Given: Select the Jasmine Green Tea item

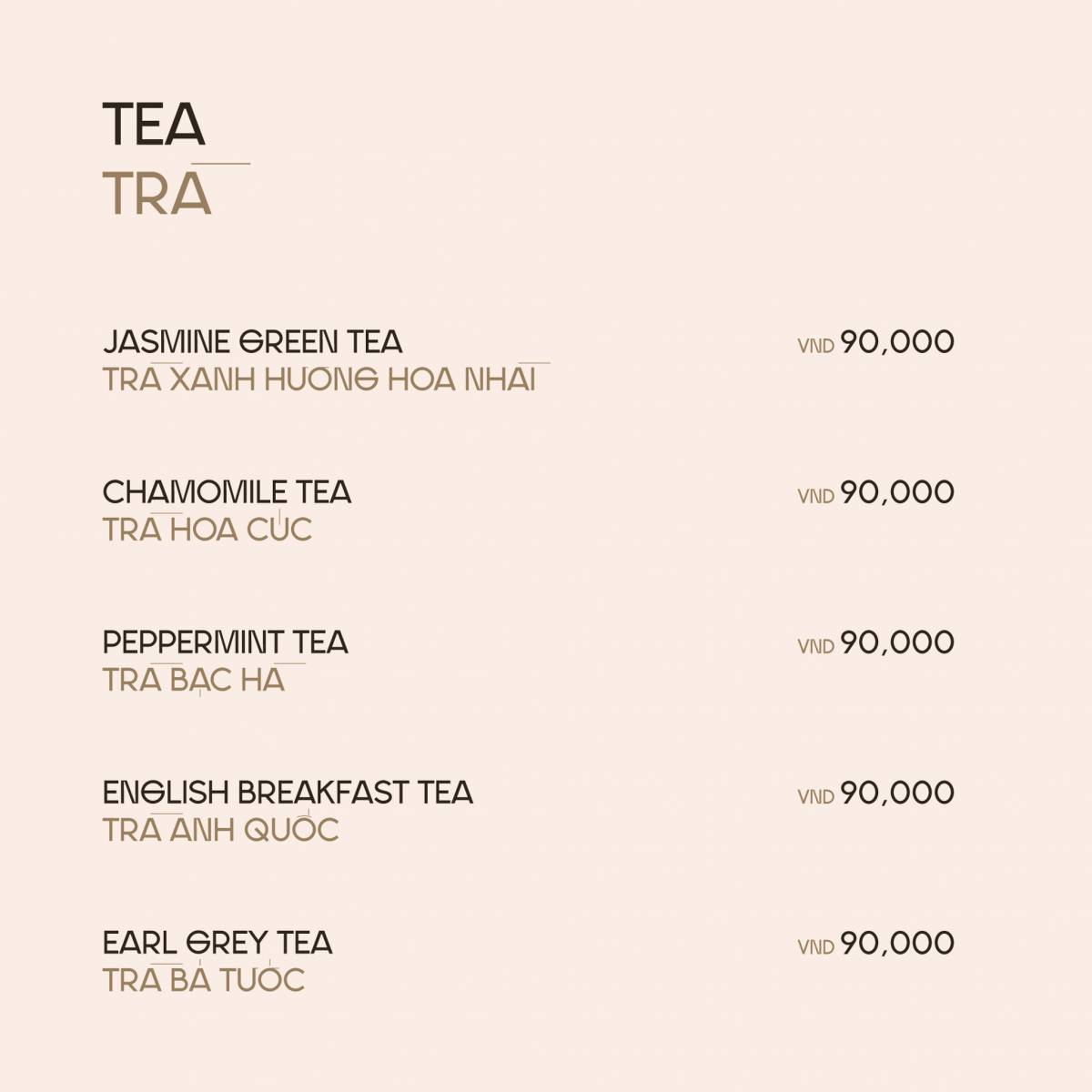Looking at the screenshot, I should click(252, 342).
